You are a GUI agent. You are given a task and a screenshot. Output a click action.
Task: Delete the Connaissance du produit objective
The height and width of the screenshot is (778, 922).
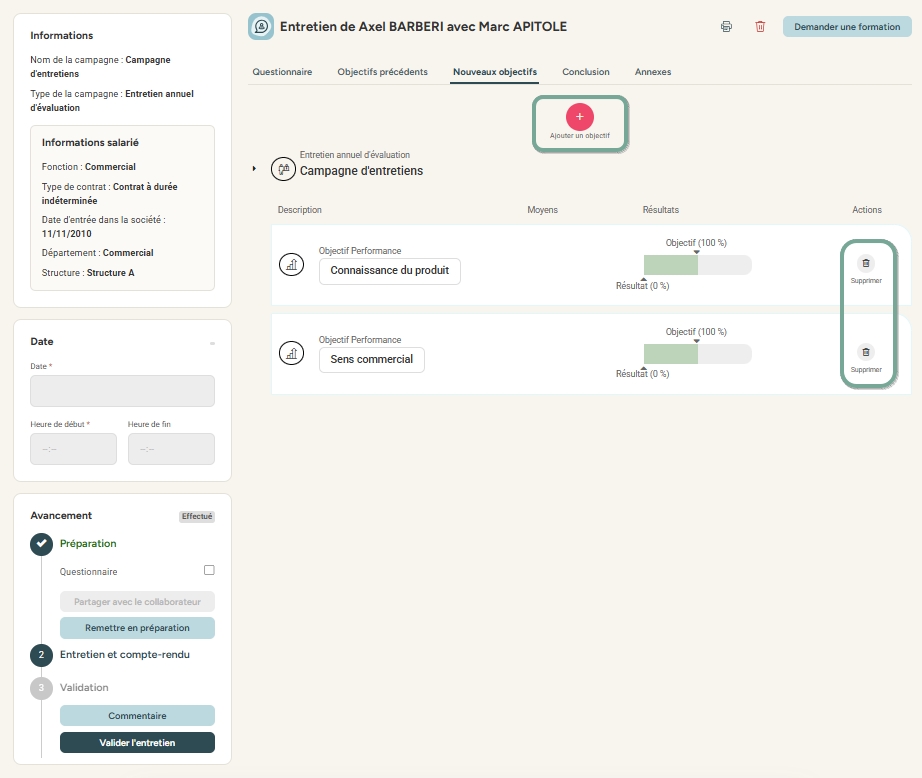(866, 264)
